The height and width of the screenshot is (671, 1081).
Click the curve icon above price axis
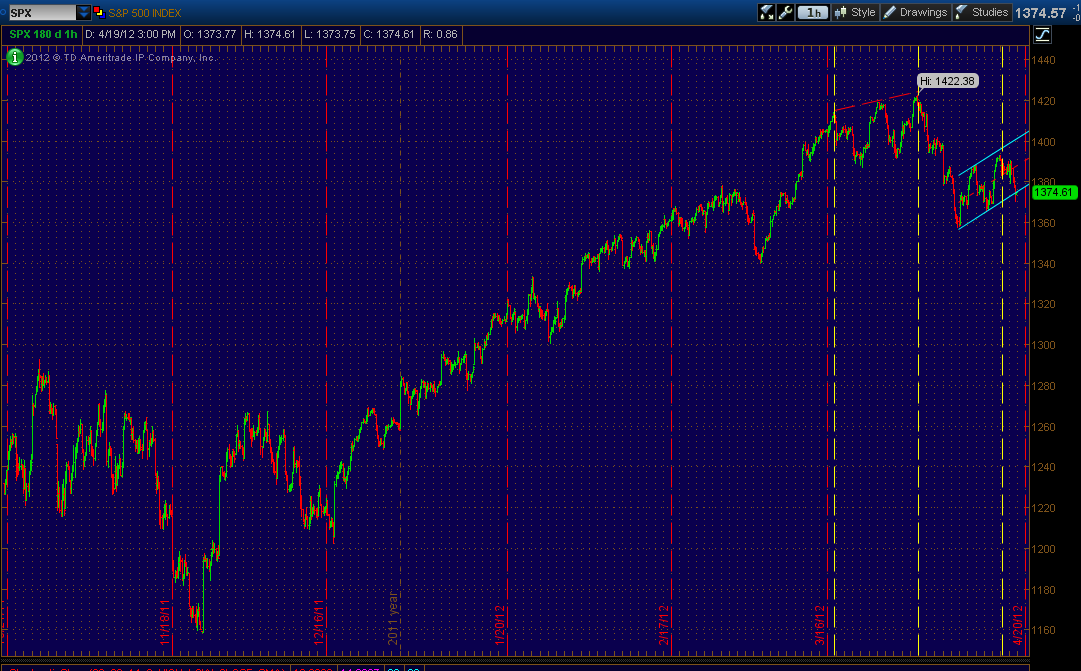pos(1042,34)
